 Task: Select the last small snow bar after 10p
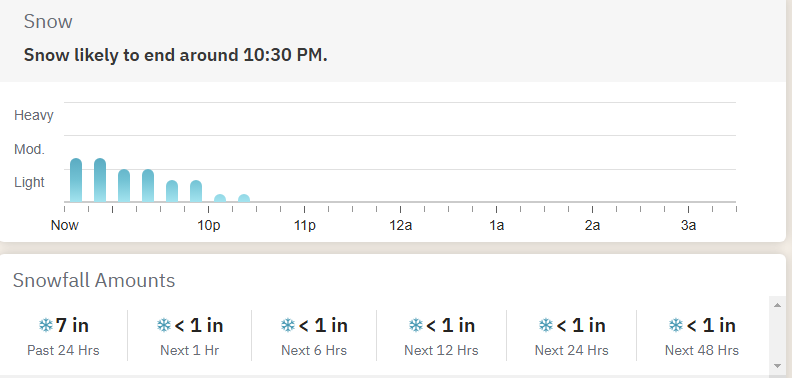(244, 198)
